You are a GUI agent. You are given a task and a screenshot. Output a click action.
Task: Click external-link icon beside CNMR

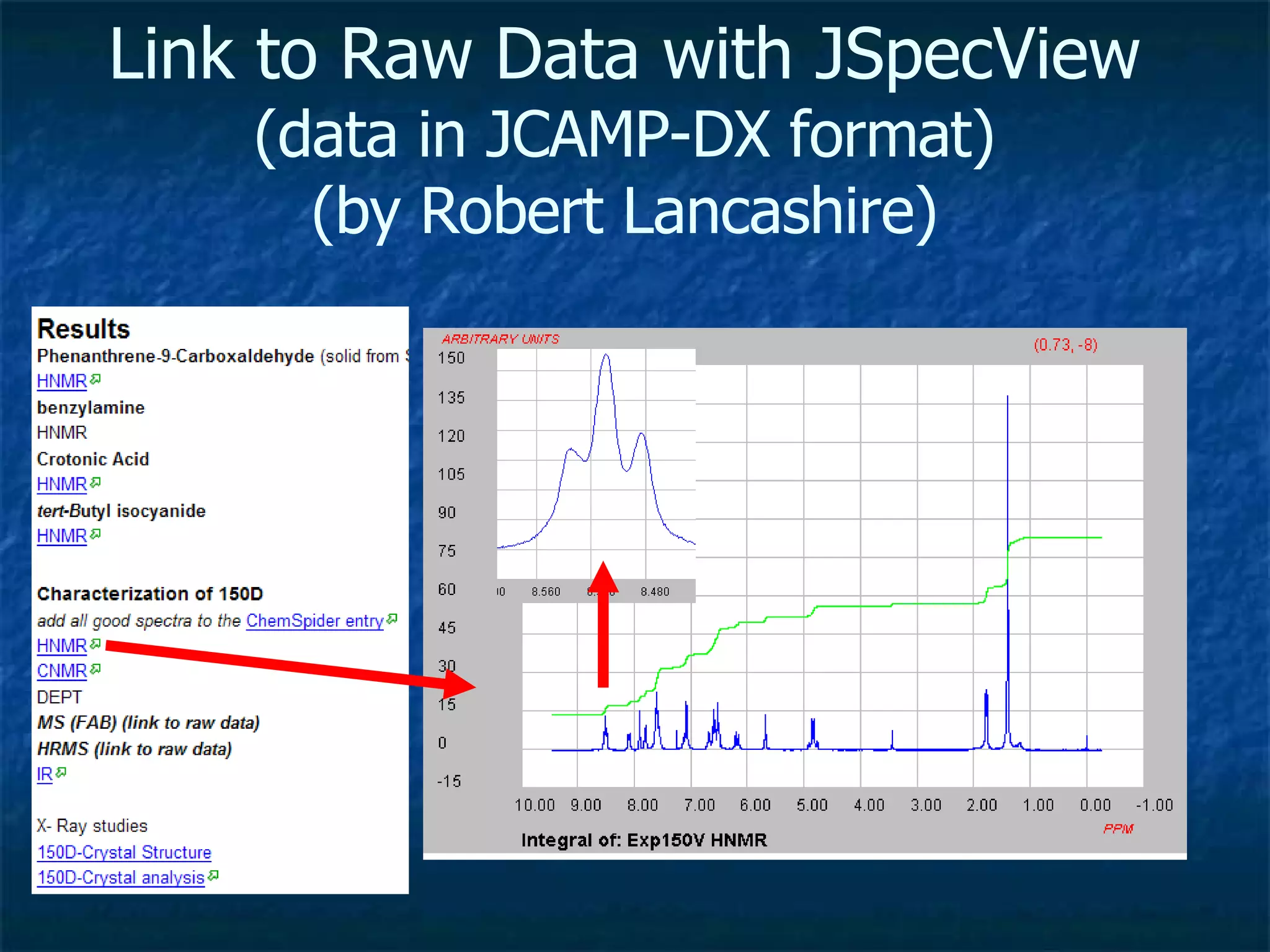pos(95,669)
